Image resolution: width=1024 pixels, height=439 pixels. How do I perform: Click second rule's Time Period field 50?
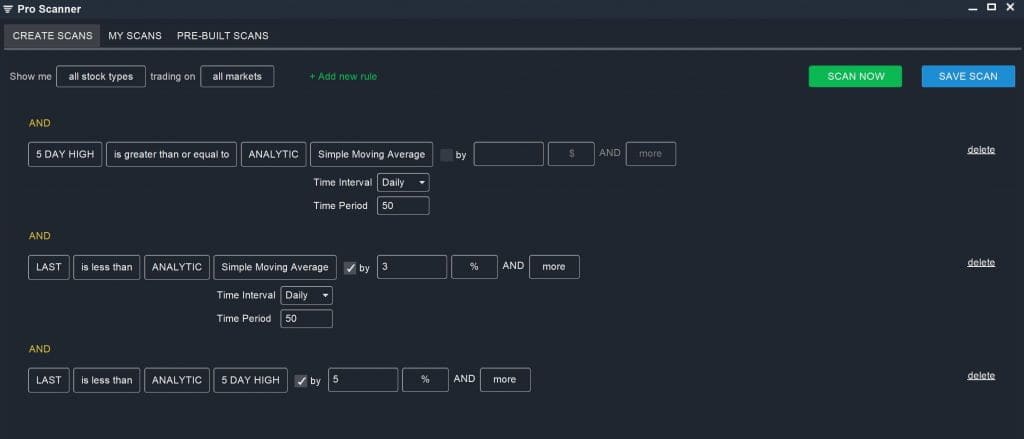[307, 319]
